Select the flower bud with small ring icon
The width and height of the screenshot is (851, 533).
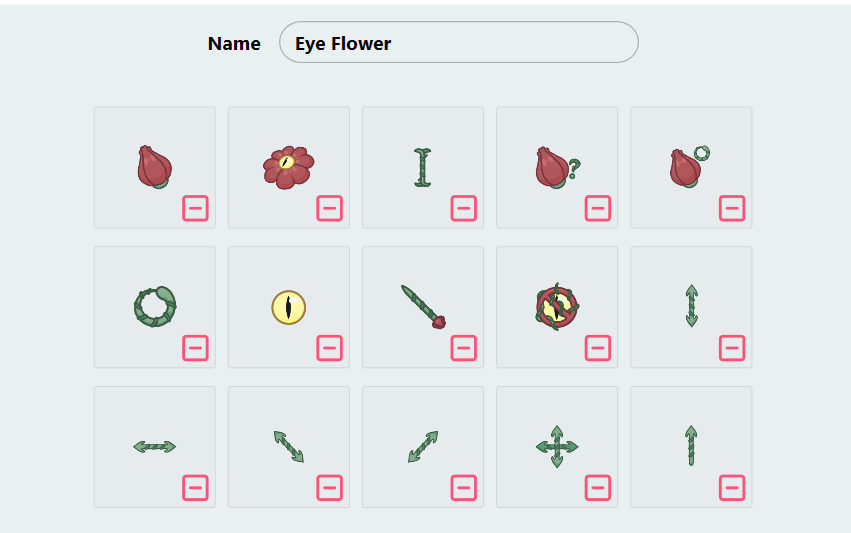[x=689, y=167]
